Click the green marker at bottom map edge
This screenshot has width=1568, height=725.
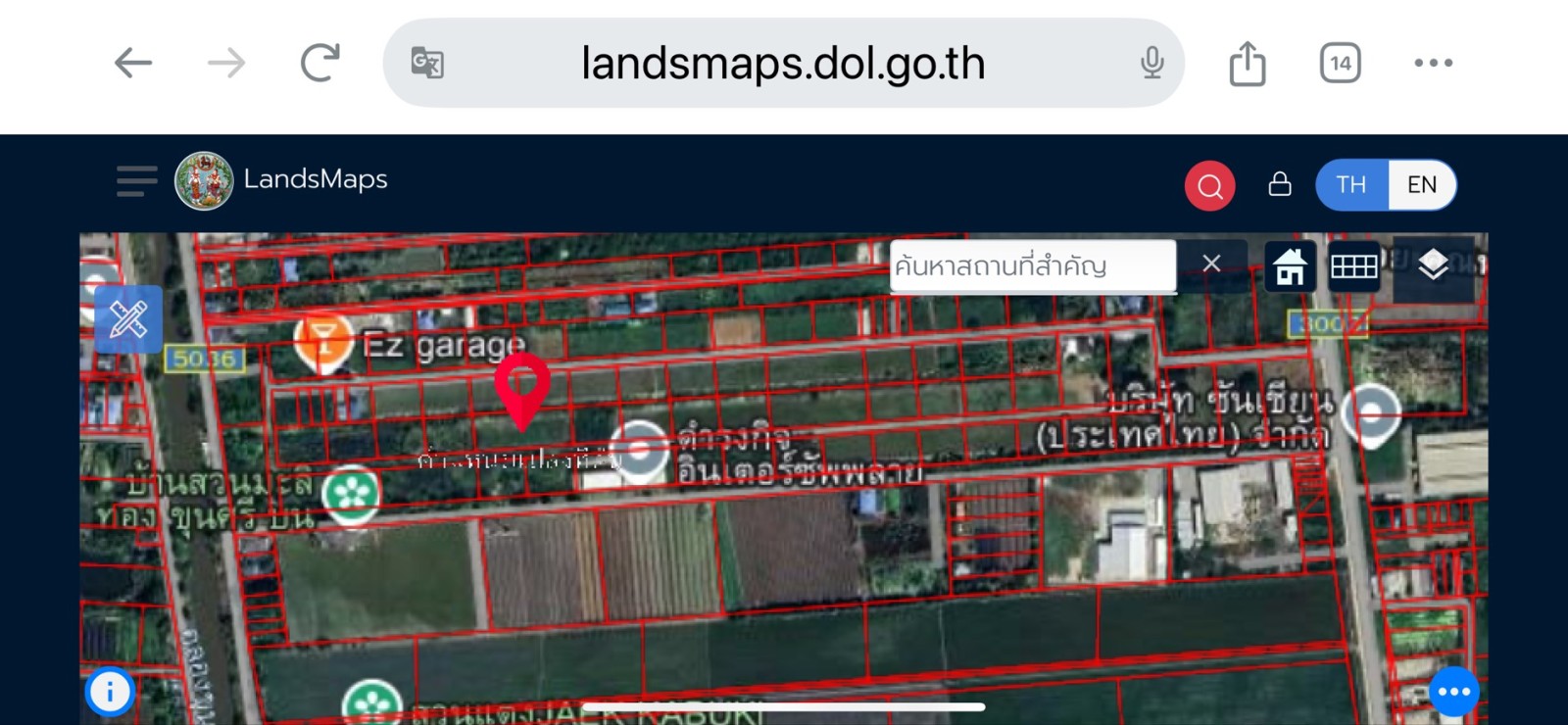372,702
